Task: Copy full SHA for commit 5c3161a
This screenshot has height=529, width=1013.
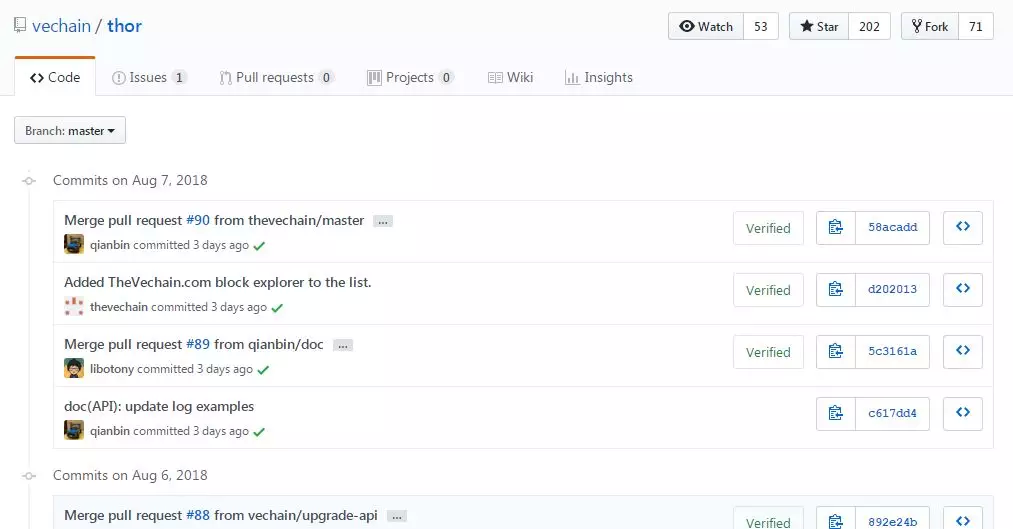Action: [835, 351]
